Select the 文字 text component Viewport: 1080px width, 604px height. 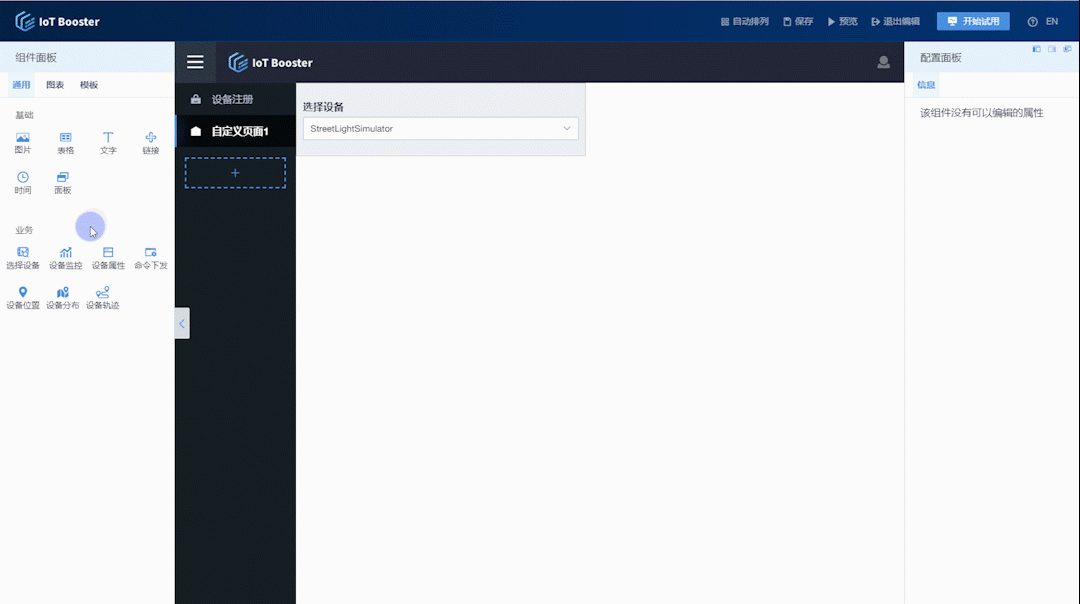[x=108, y=143]
